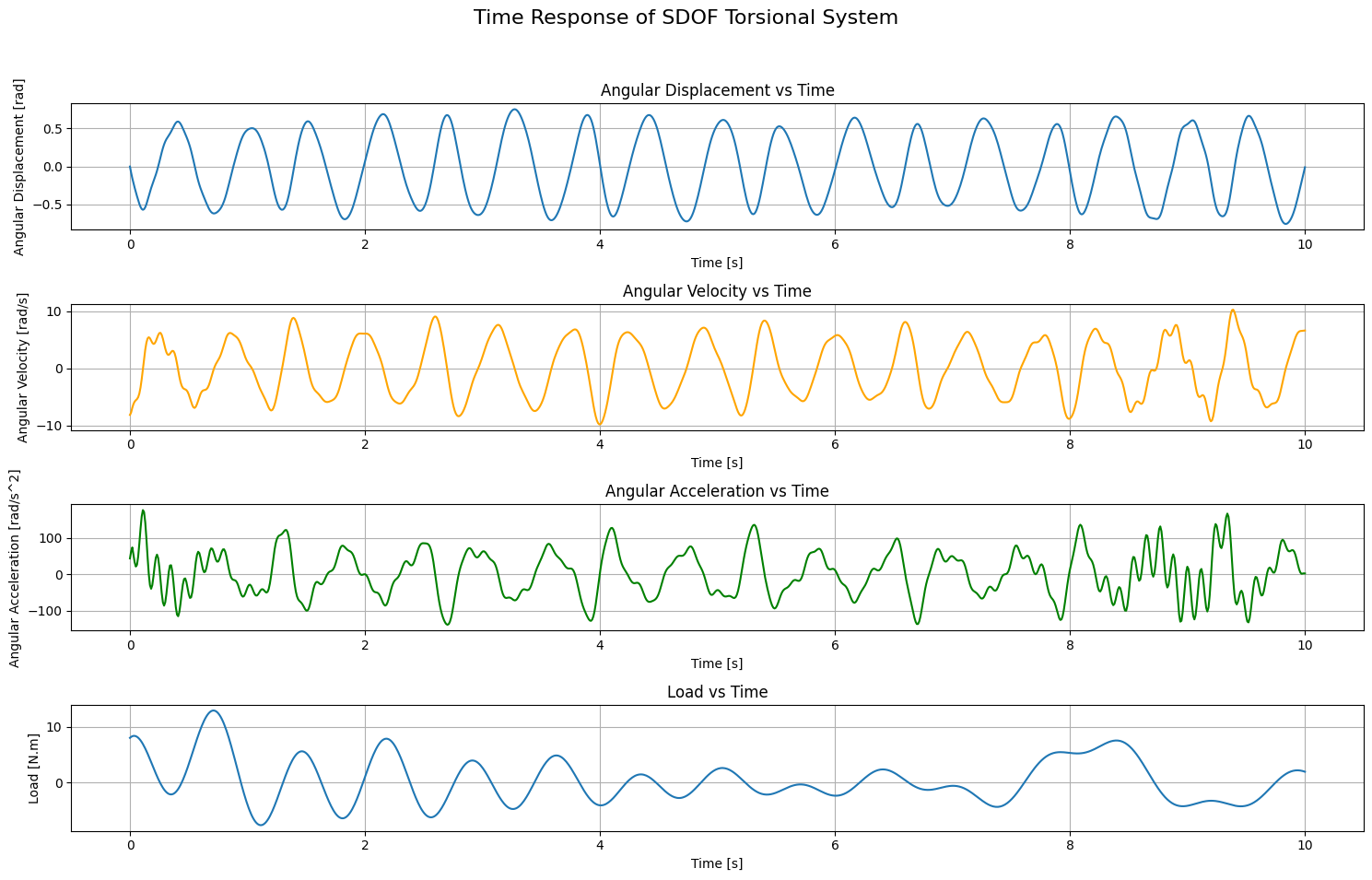Click x-tick '10' under velocity plot
This screenshot has height=880, width=1372.
tap(1305, 444)
